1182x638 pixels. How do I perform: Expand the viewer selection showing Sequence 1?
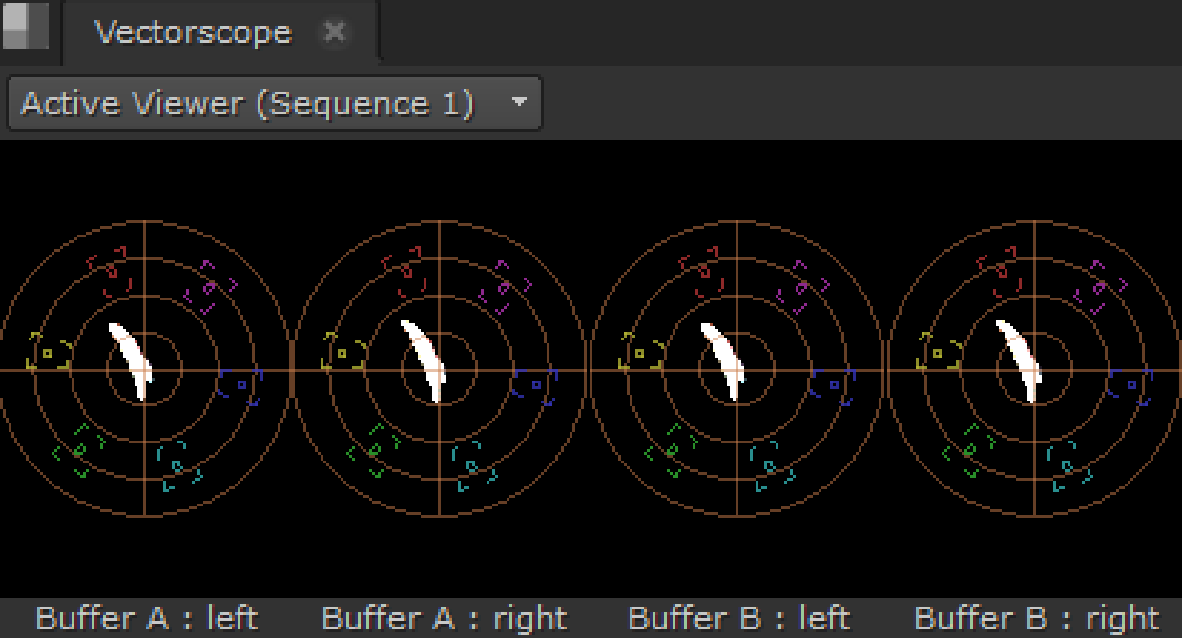[x=273, y=103]
